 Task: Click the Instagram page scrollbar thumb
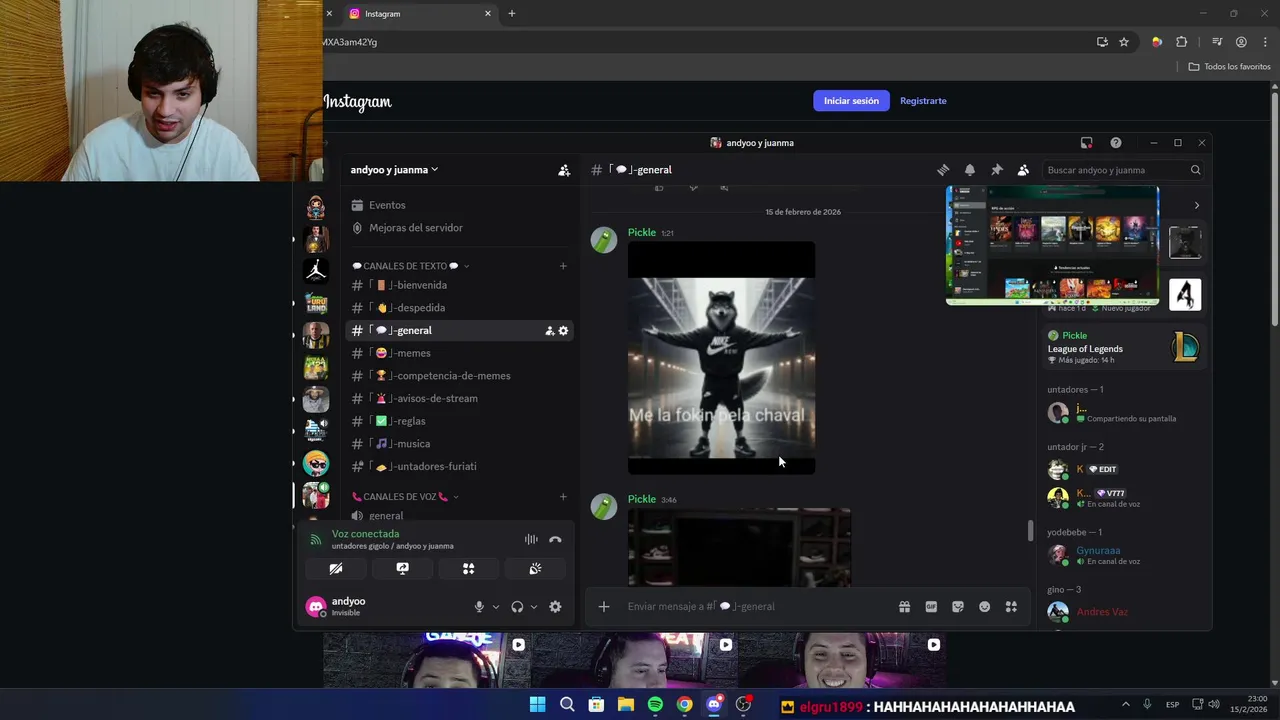(x=1275, y=208)
